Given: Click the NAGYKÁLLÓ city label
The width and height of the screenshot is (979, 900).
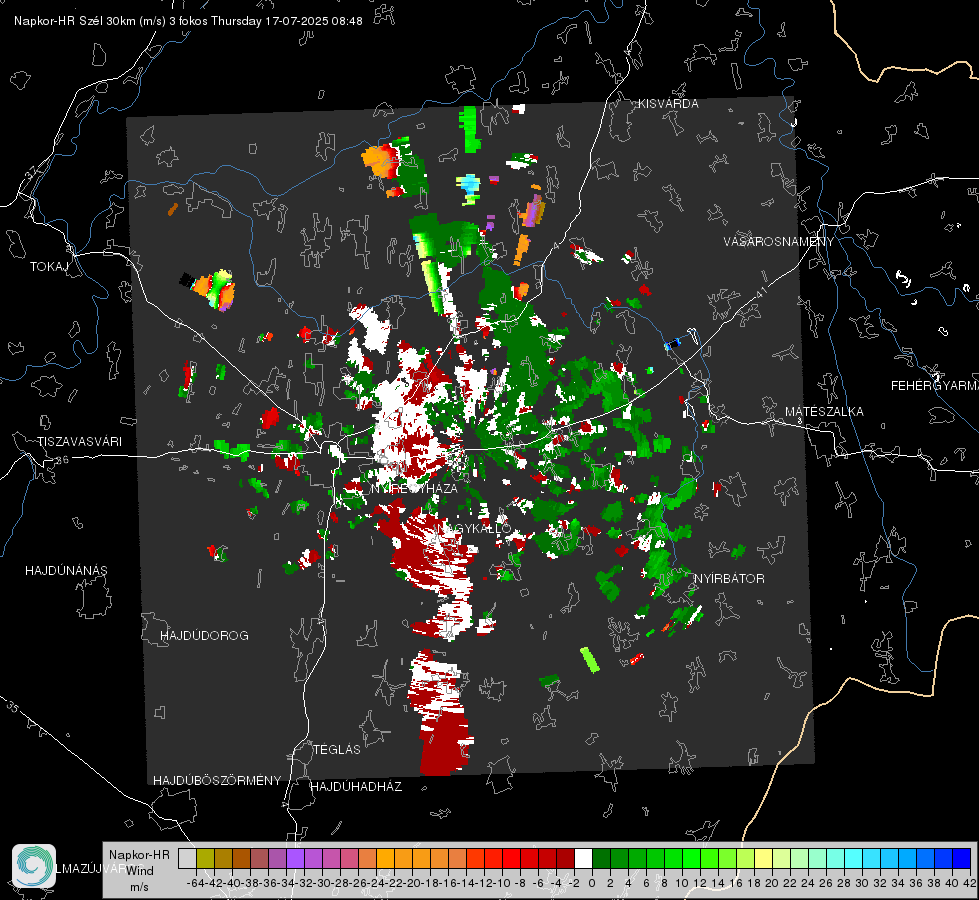Looking at the screenshot, I should tap(473, 528).
